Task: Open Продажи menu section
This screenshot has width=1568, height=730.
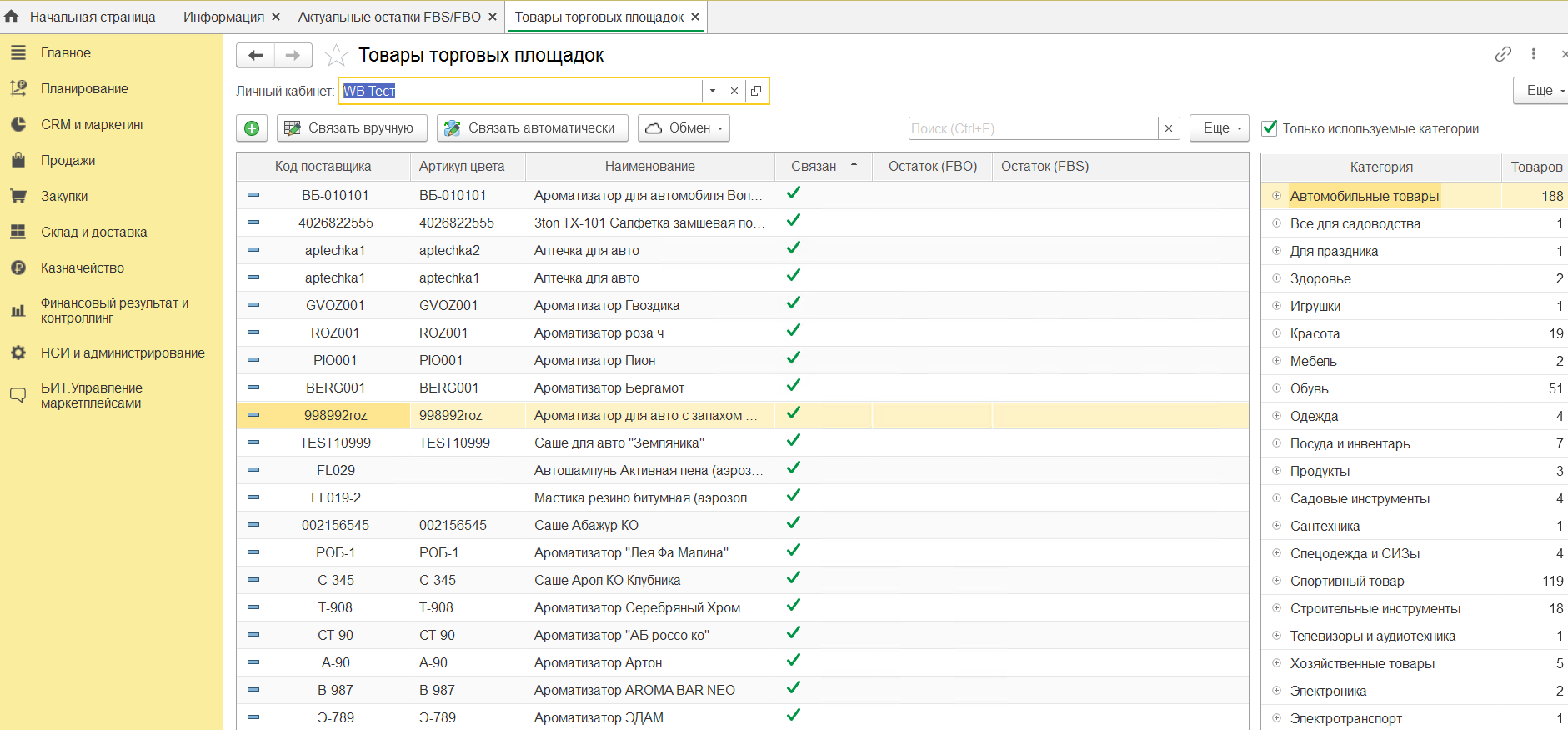Action: [68, 160]
